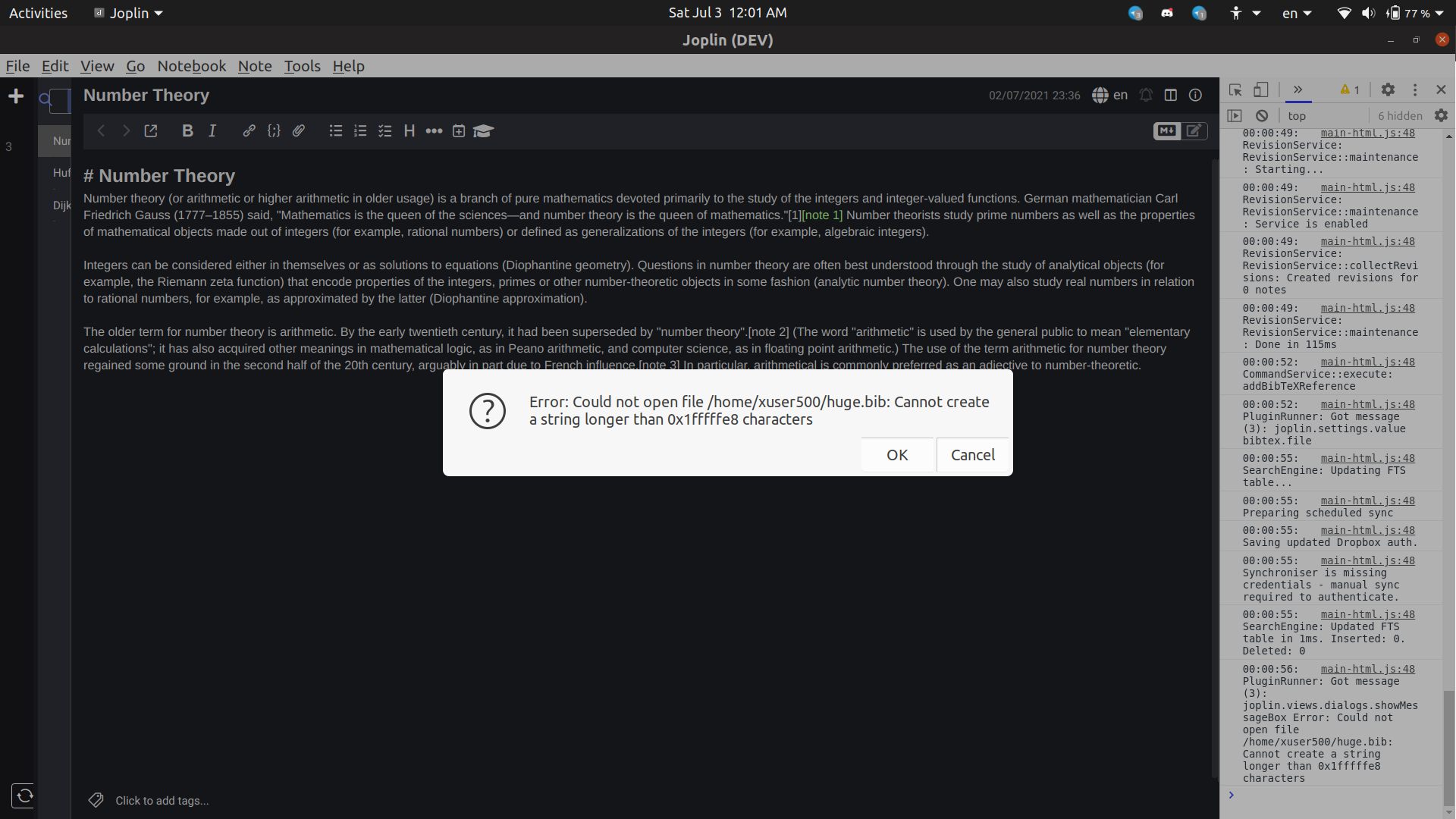Select the heading format dropdown

tap(409, 131)
